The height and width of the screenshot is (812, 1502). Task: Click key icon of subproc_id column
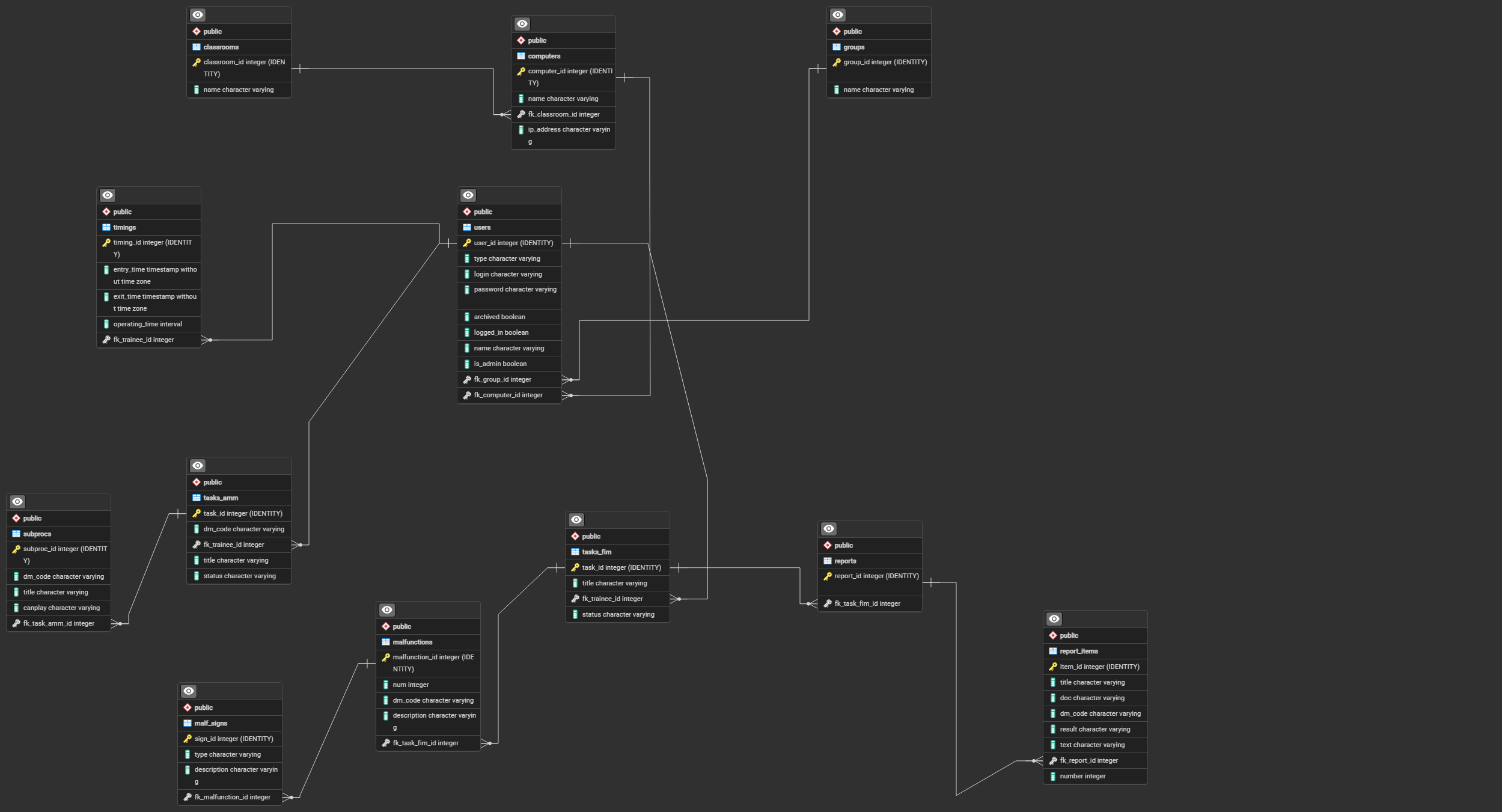(x=16, y=549)
